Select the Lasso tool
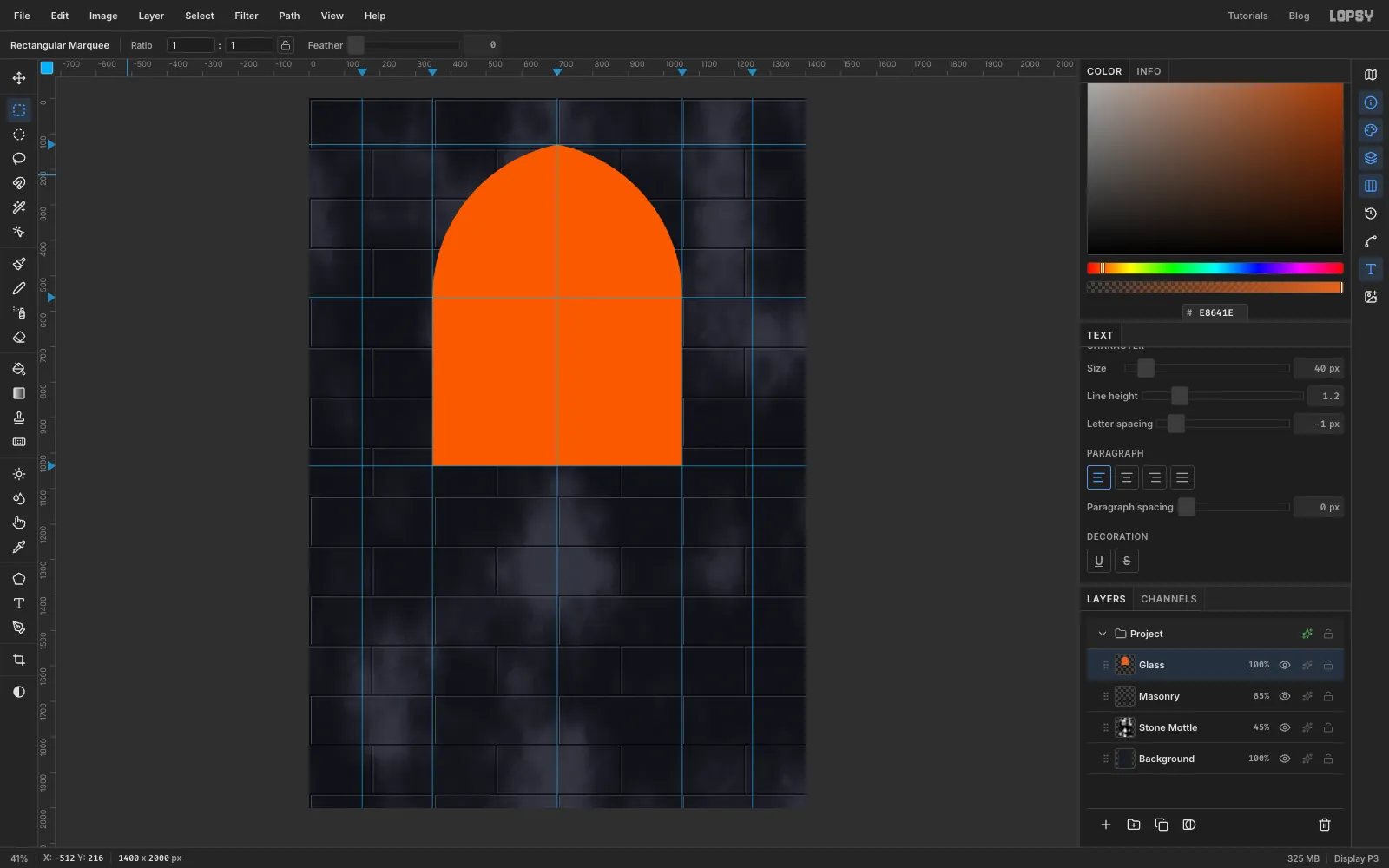Screen dimensions: 1389x868 tap(19, 159)
